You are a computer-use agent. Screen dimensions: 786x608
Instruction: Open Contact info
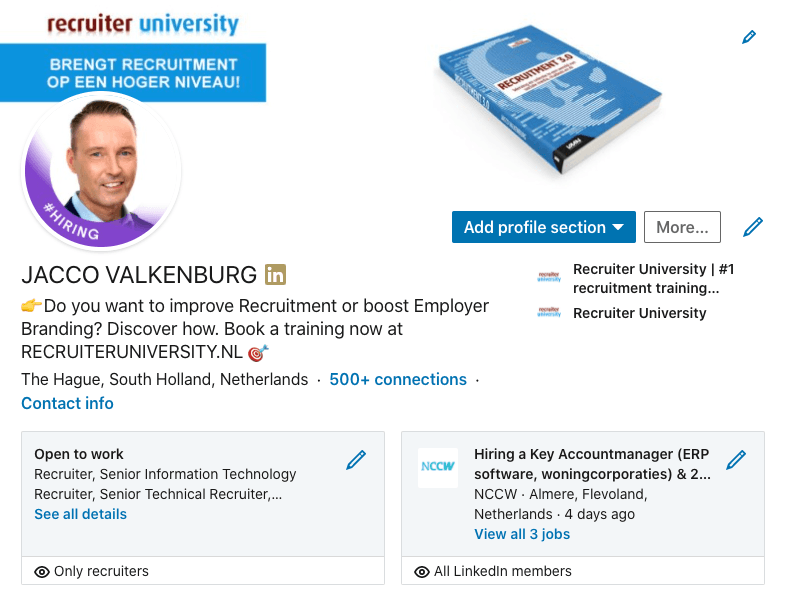(x=67, y=404)
